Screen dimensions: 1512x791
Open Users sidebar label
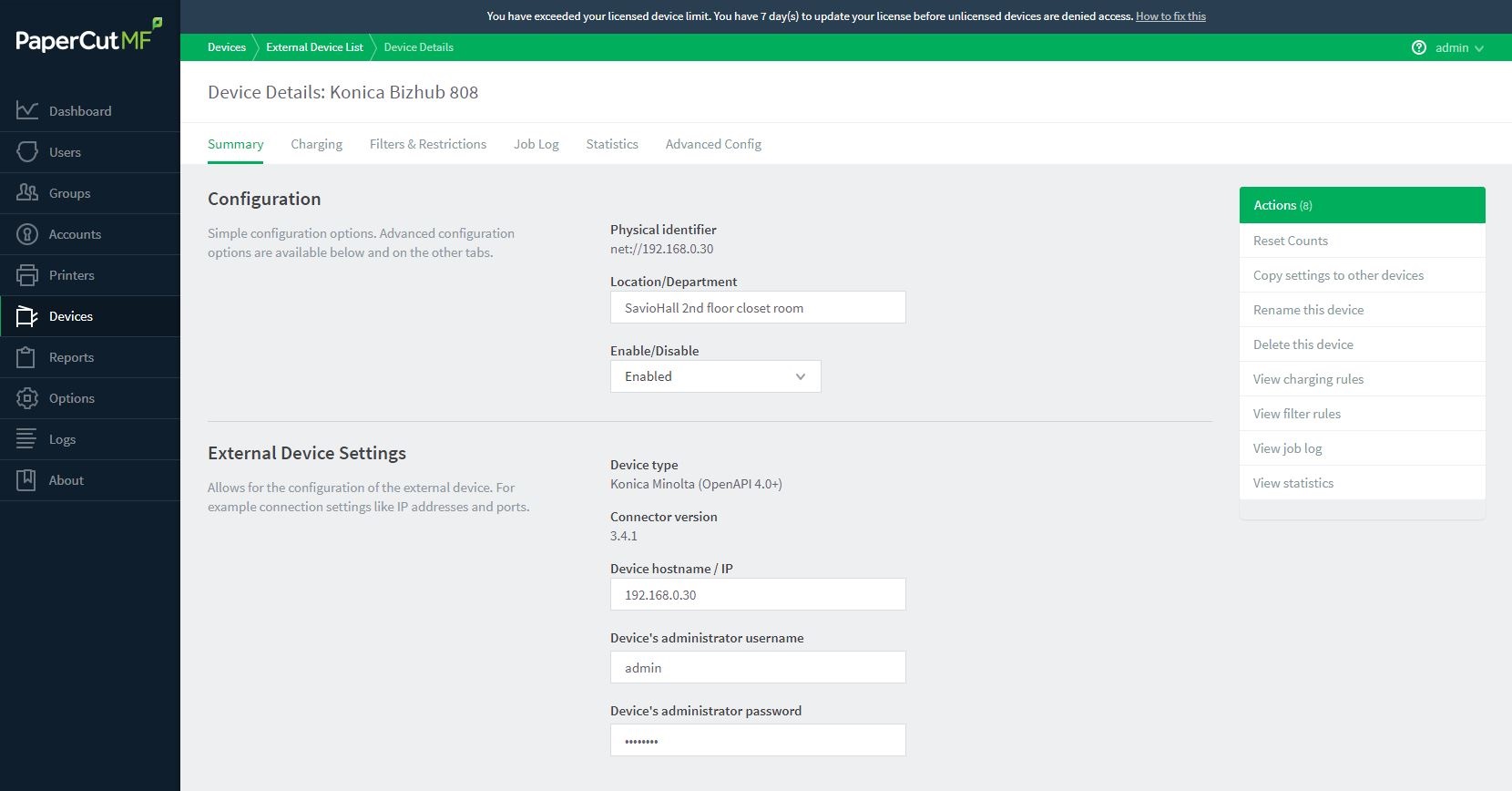pyautogui.click(x=65, y=152)
